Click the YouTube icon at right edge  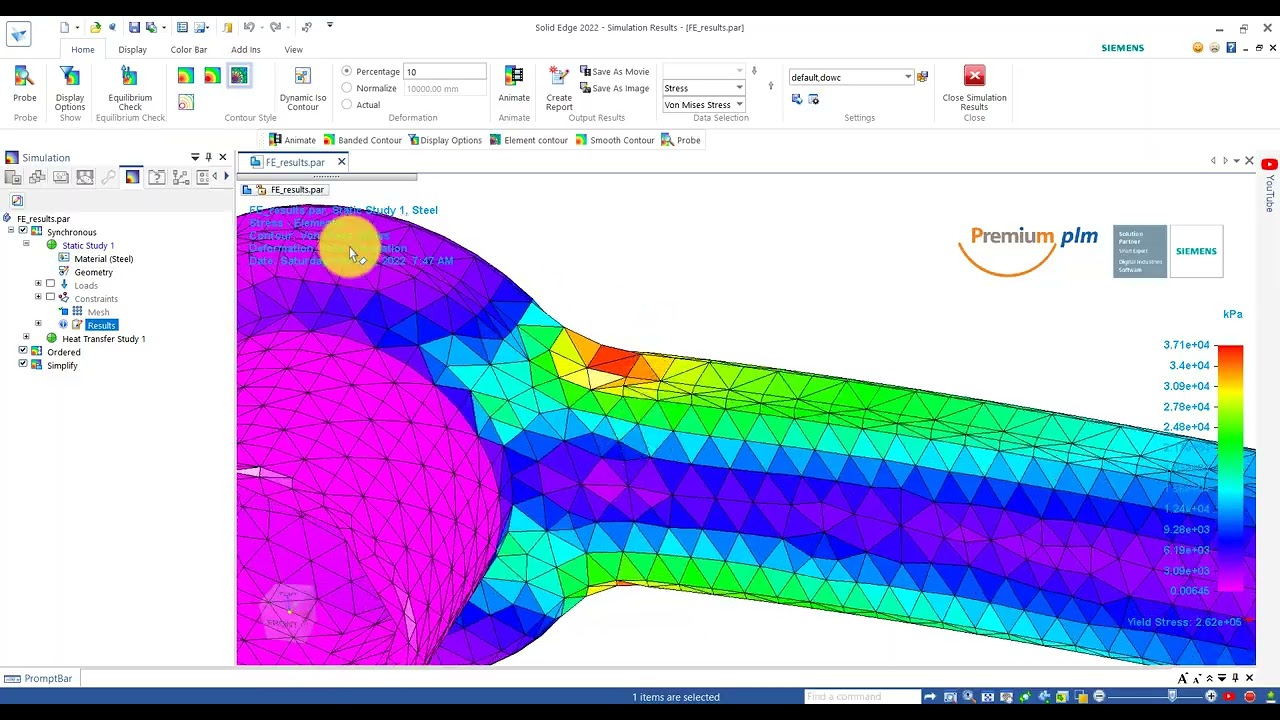pos(1269,164)
